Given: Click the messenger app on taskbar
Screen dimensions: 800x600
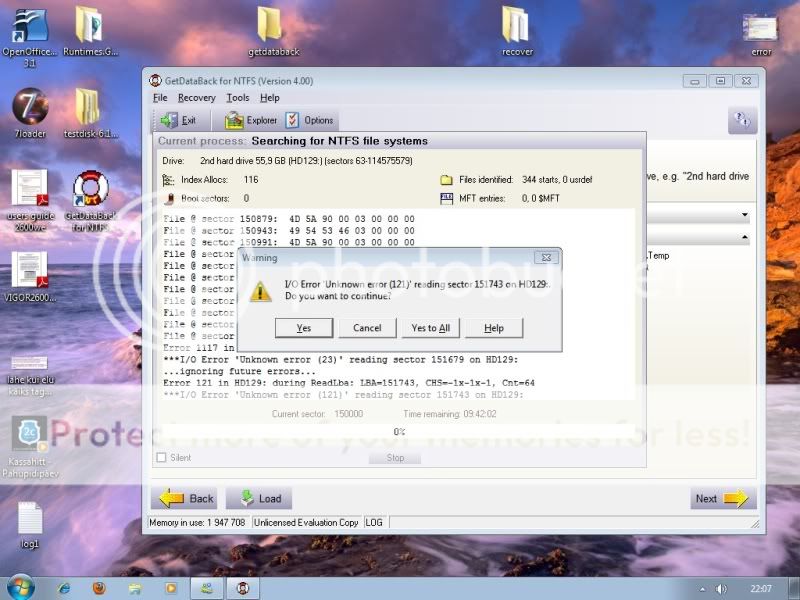Looking at the screenshot, I should coord(207,589).
